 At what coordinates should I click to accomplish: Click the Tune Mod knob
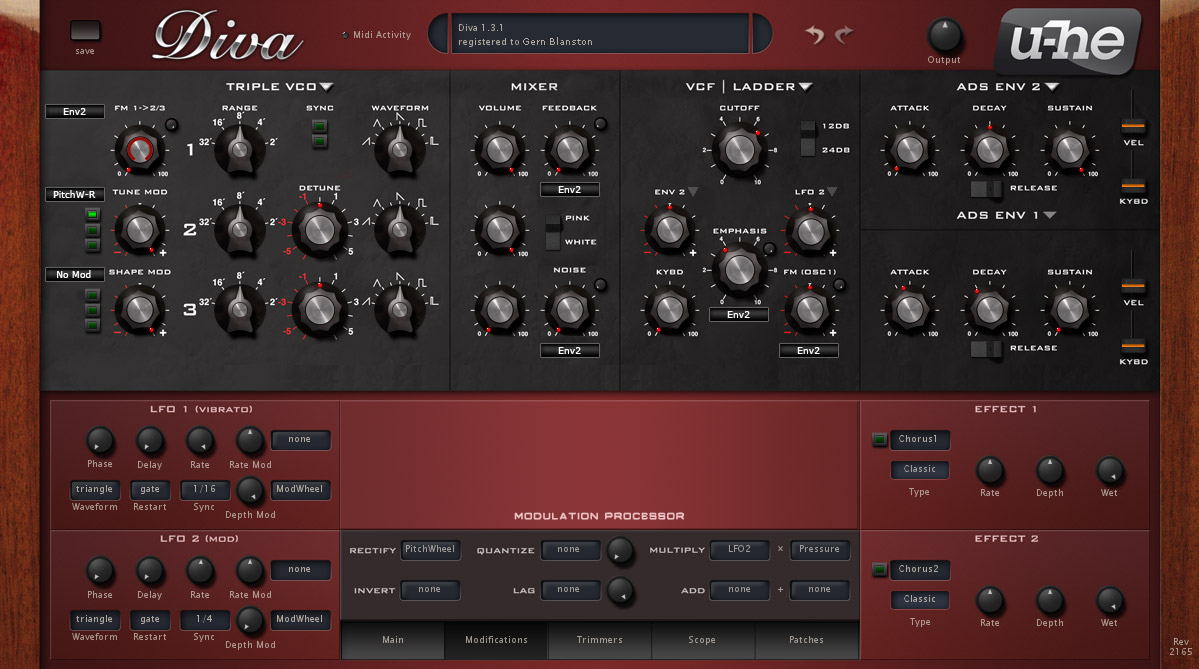140,229
